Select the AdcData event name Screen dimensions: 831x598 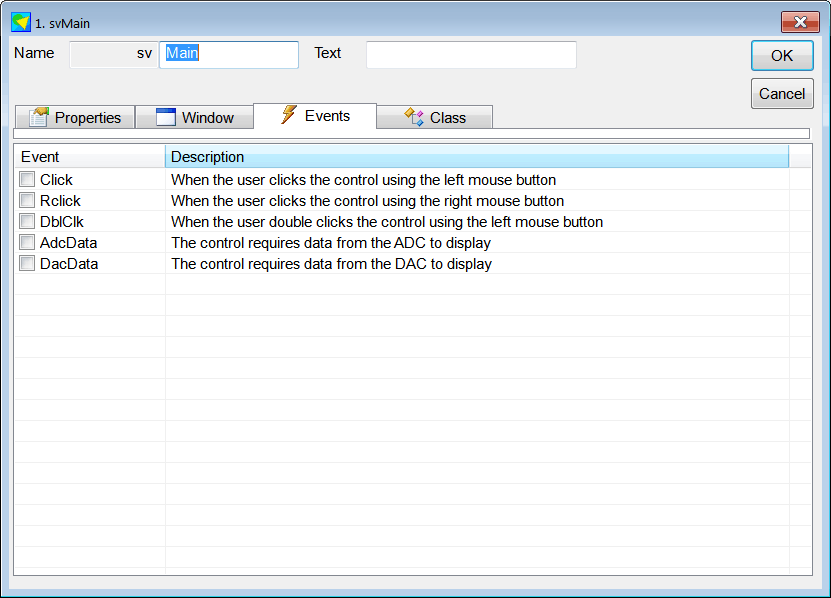click(x=68, y=243)
